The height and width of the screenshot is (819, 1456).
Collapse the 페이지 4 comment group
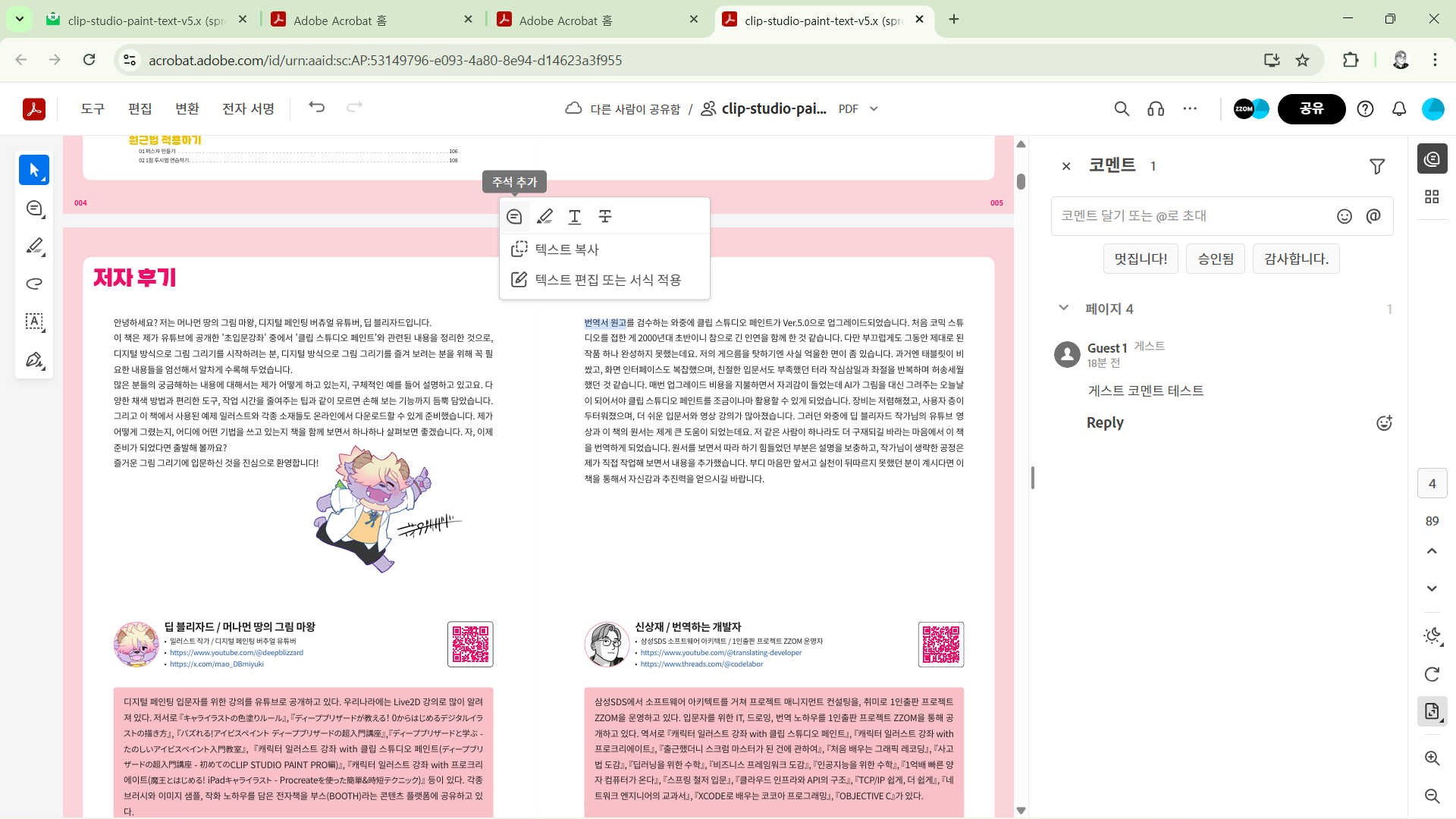[x=1063, y=308]
